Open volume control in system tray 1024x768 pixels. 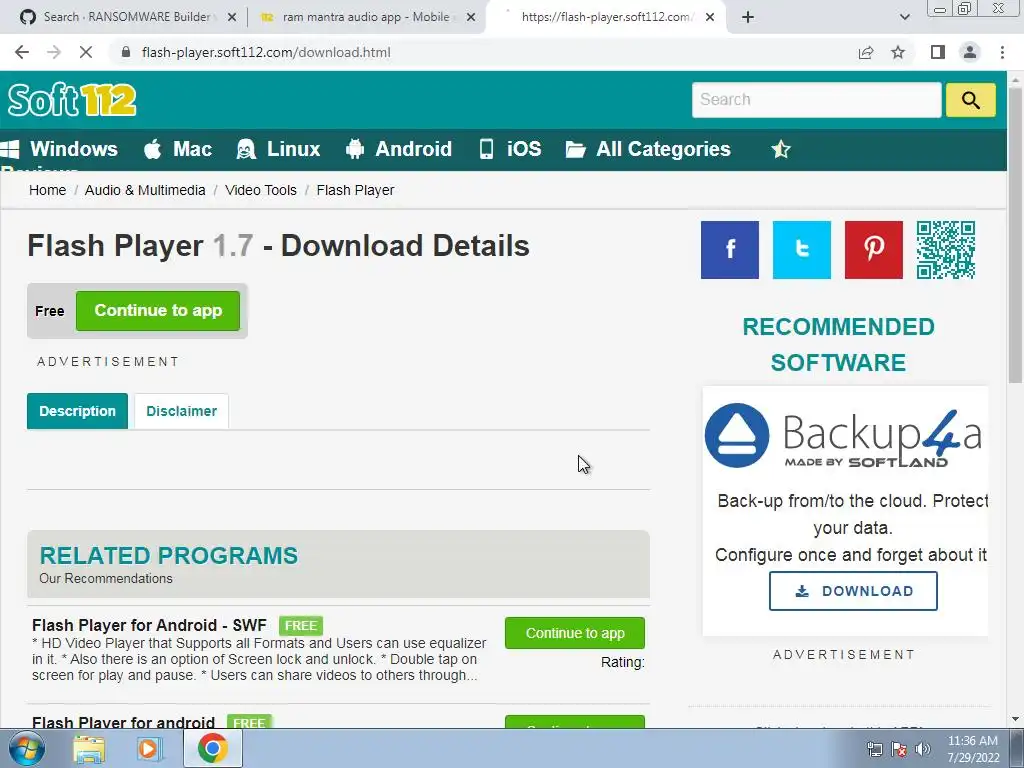(923, 749)
